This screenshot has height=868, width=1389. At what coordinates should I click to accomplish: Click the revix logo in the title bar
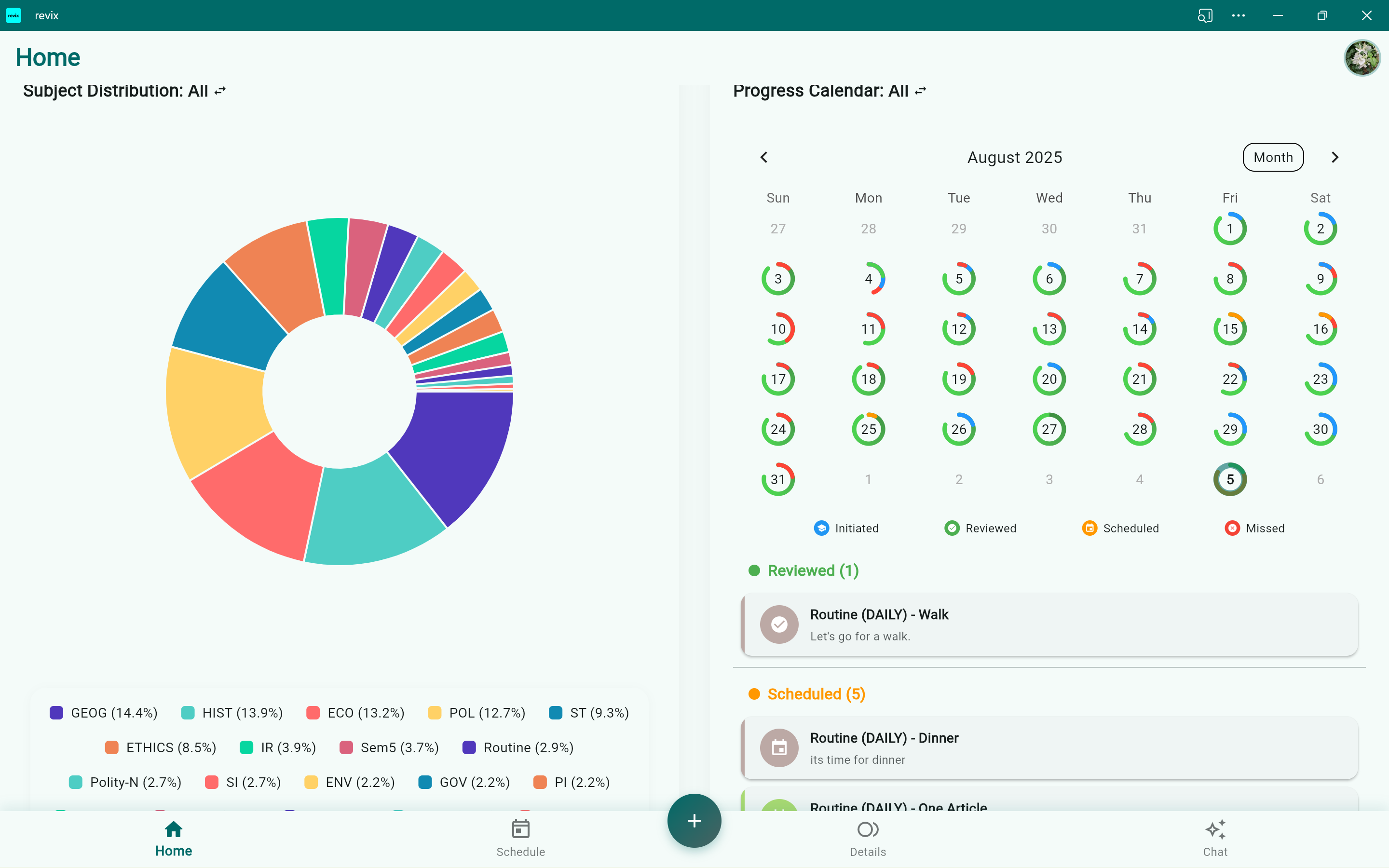tap(13, 15)
